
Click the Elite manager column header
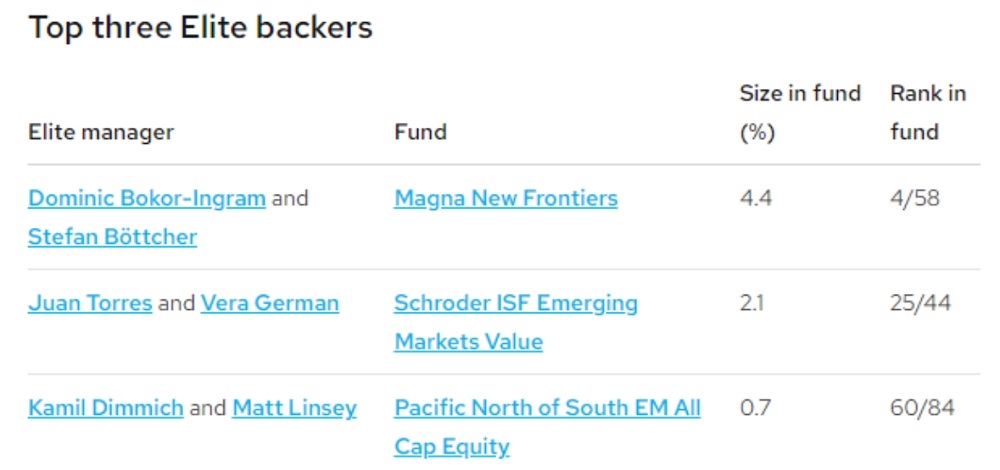coord(101,132)
